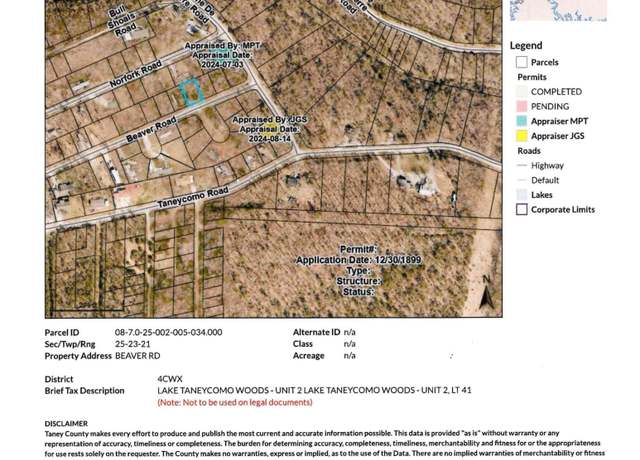Click the 'Brief Tax Description' label
The image size is (640, 460).
pyautogui.click(x=84, y=391)
